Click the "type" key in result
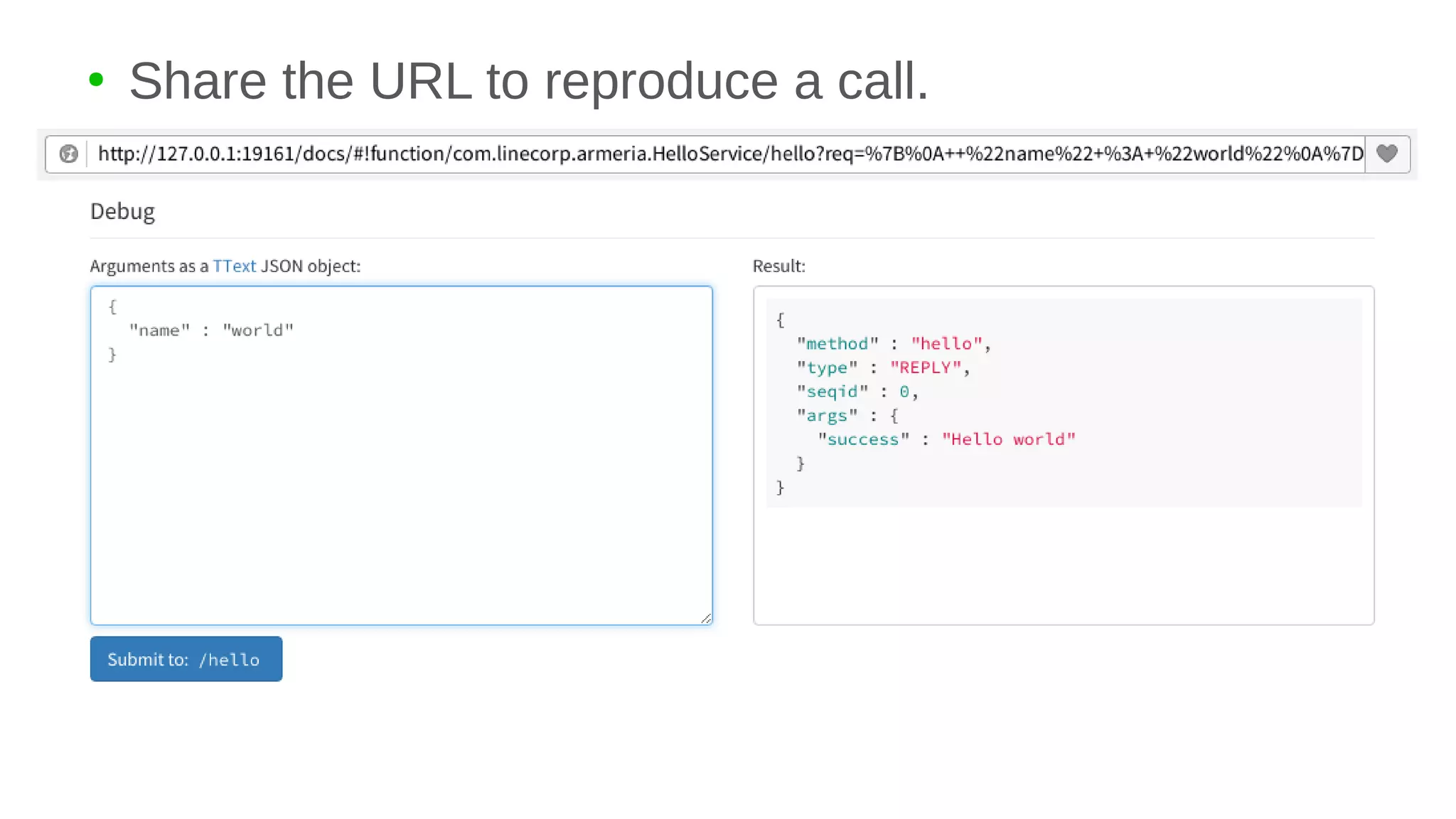Image resolution: width=1456 pixels, height=819 pixels. 828,368
